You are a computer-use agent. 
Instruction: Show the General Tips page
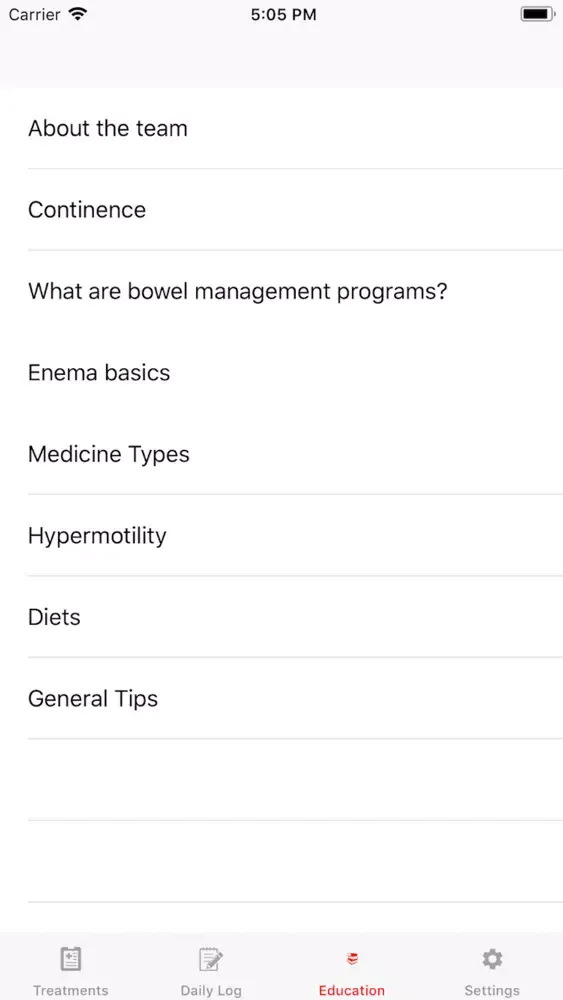tap(281, 699)
